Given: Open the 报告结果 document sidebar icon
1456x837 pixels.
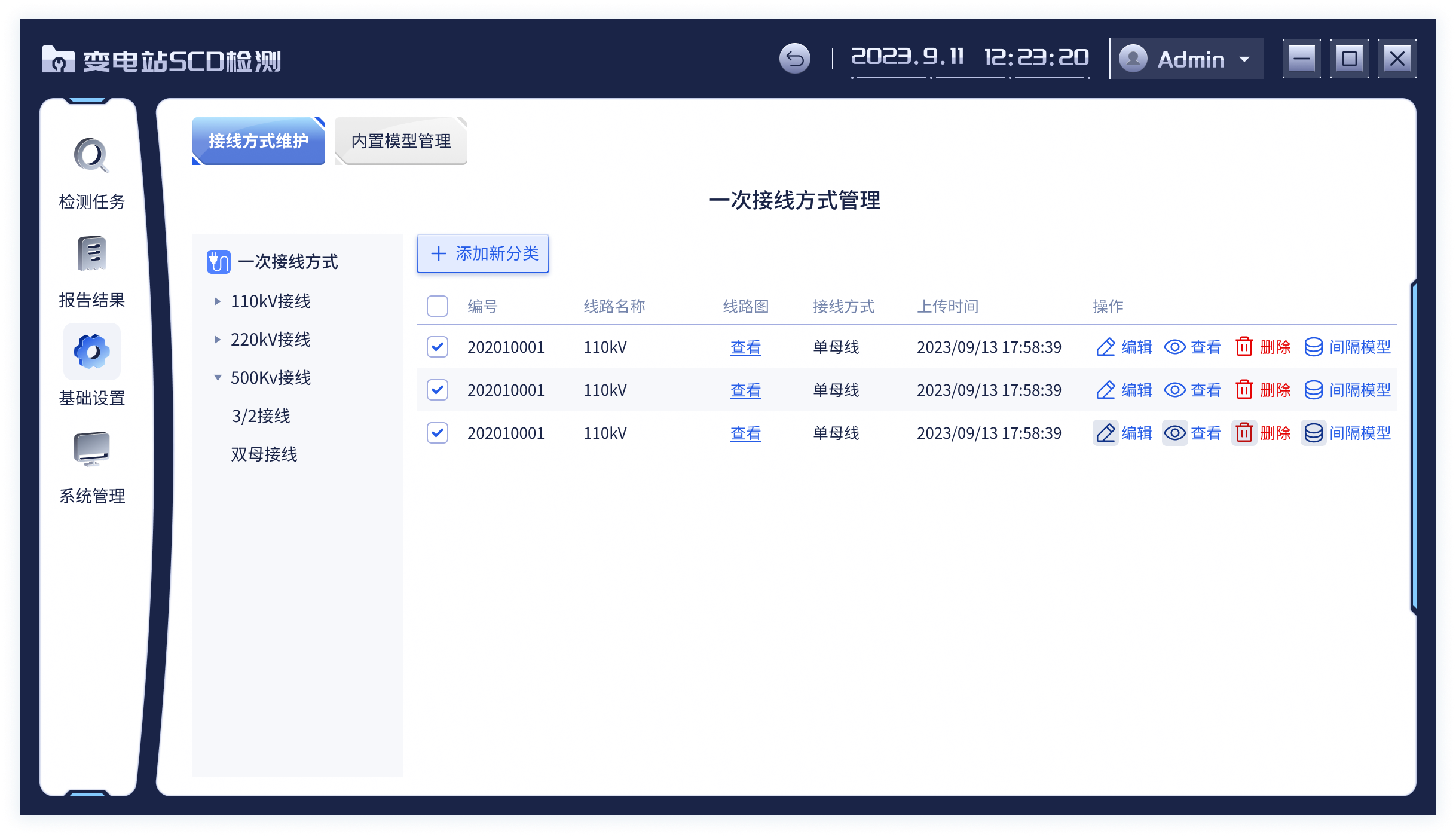Looking at the screenshot, I should click(91, 253).
